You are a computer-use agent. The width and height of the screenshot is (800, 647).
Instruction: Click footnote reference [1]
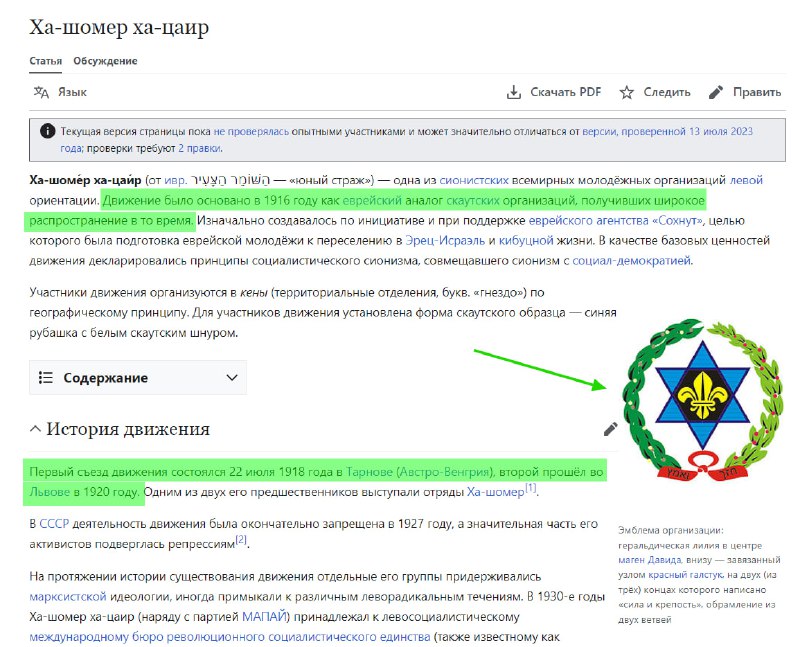click(531, 488)
